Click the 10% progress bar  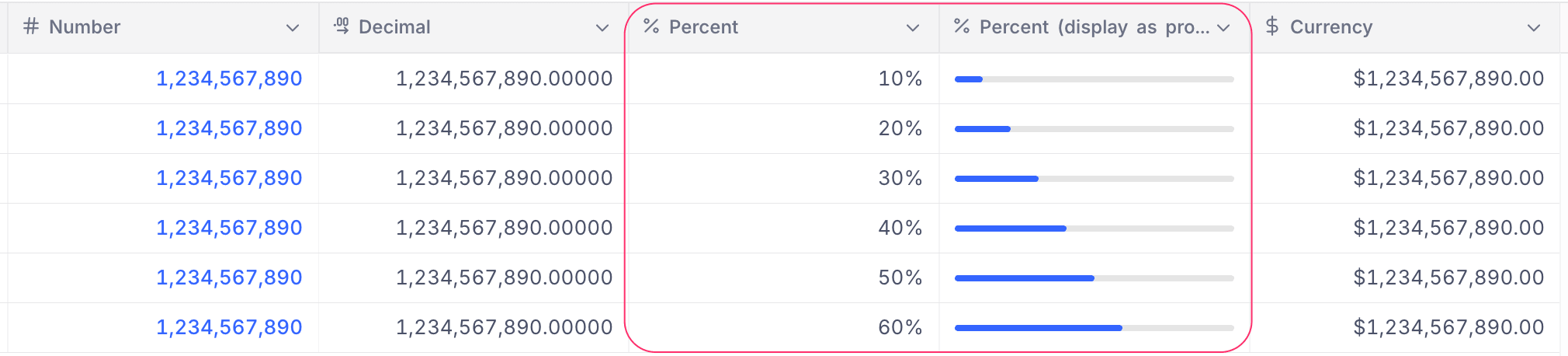1094,79
